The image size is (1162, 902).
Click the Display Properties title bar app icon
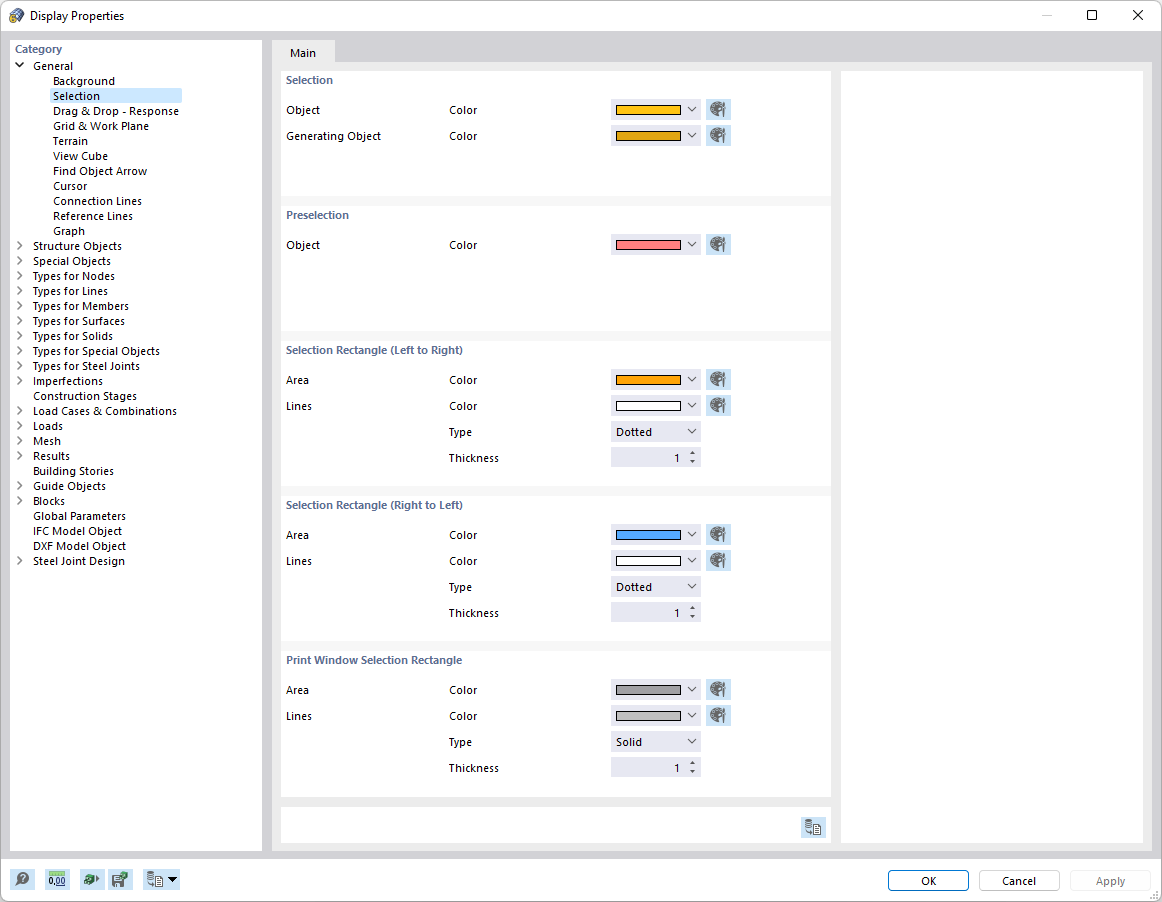[16, 16]
